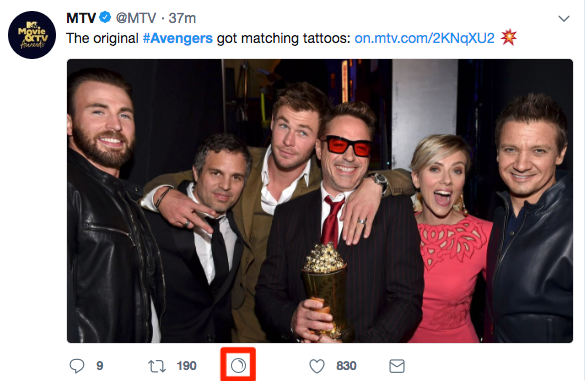The width and height of the screenshot is (585, 381).
Task: Open the attached group photo
Action: coord(320,201)
